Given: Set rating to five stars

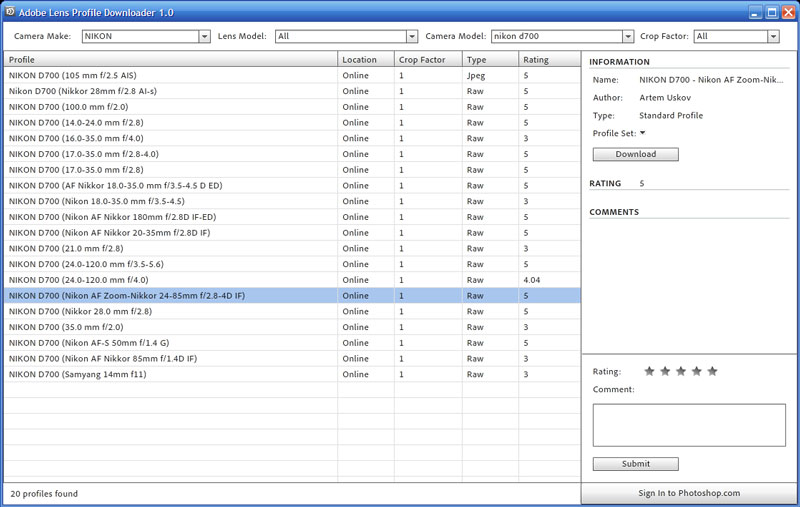Looking at the screenshot, I should 712,371.
